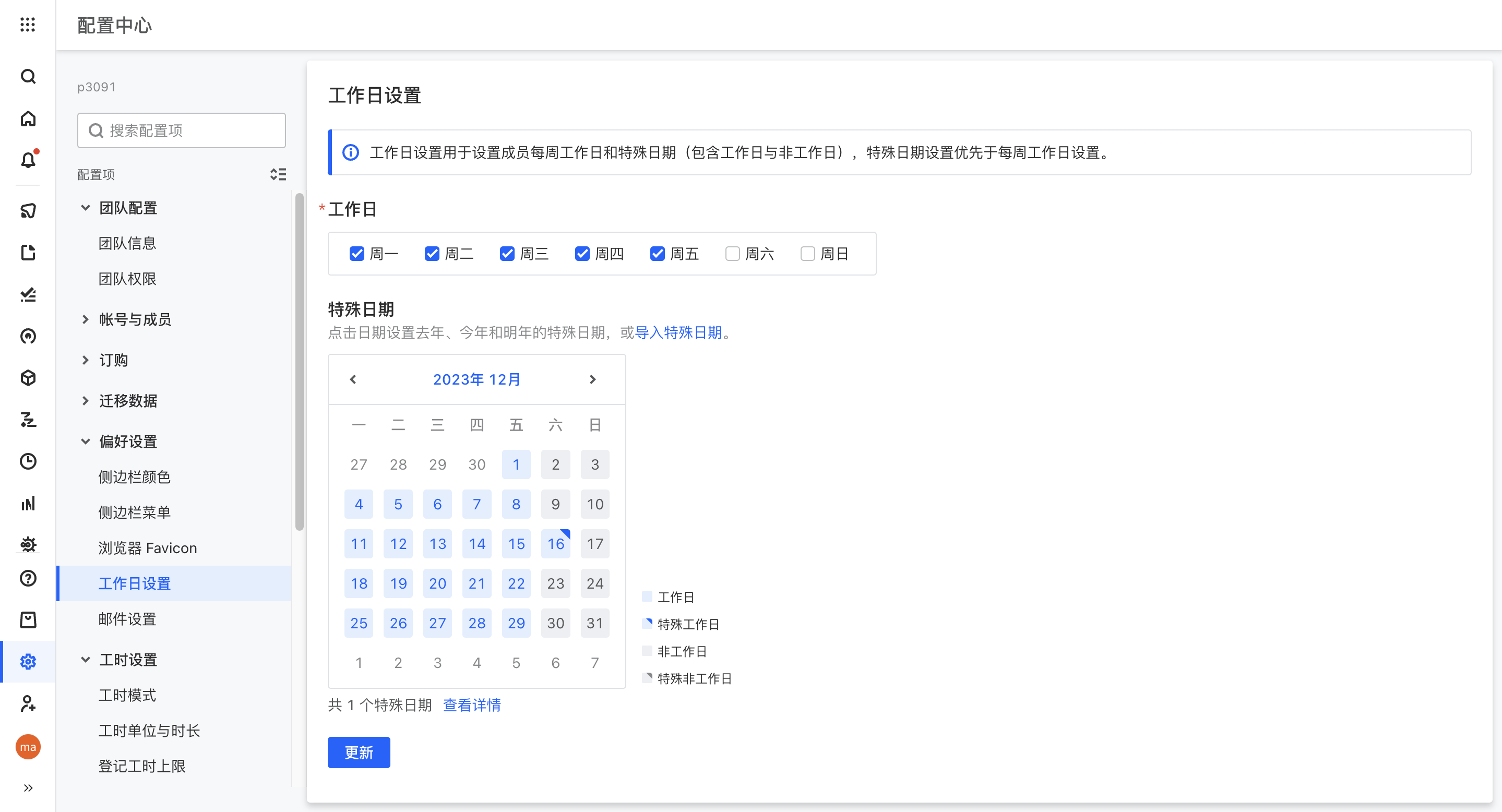The height and width of the screenshot is (812, 1502).
Task: Open the megaphone sidebar icon
Action: click(28, 210)
